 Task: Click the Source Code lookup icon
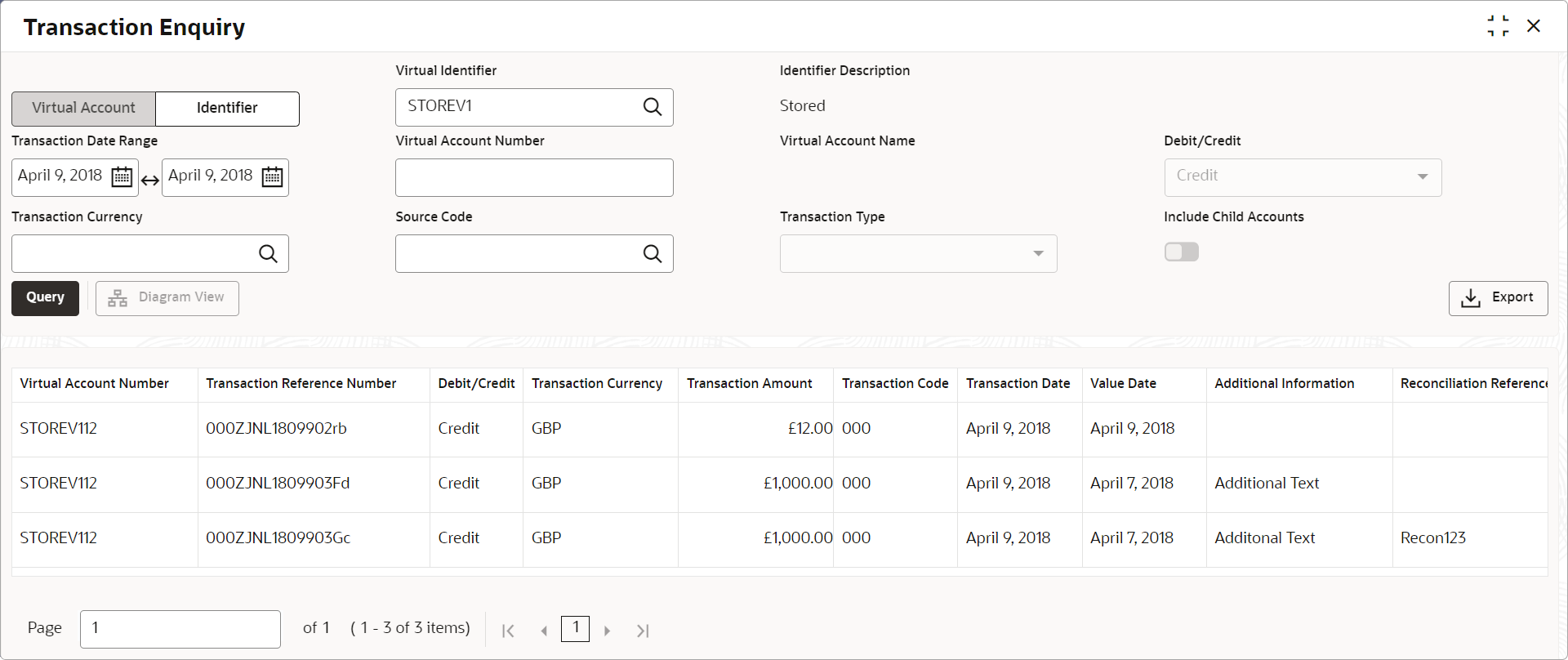652,254
